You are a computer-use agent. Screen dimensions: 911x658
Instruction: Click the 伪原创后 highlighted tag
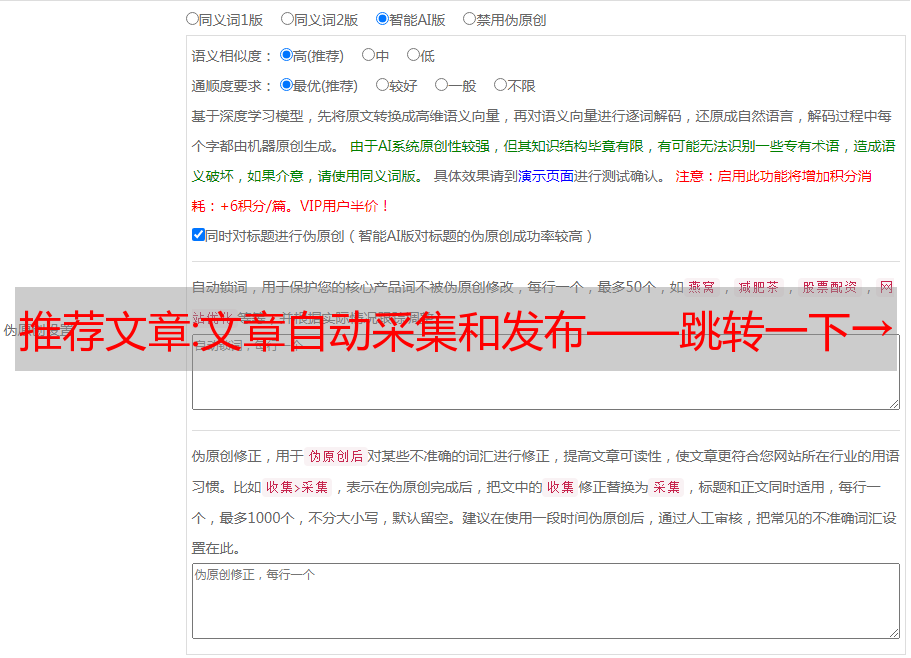click(336, 456)
